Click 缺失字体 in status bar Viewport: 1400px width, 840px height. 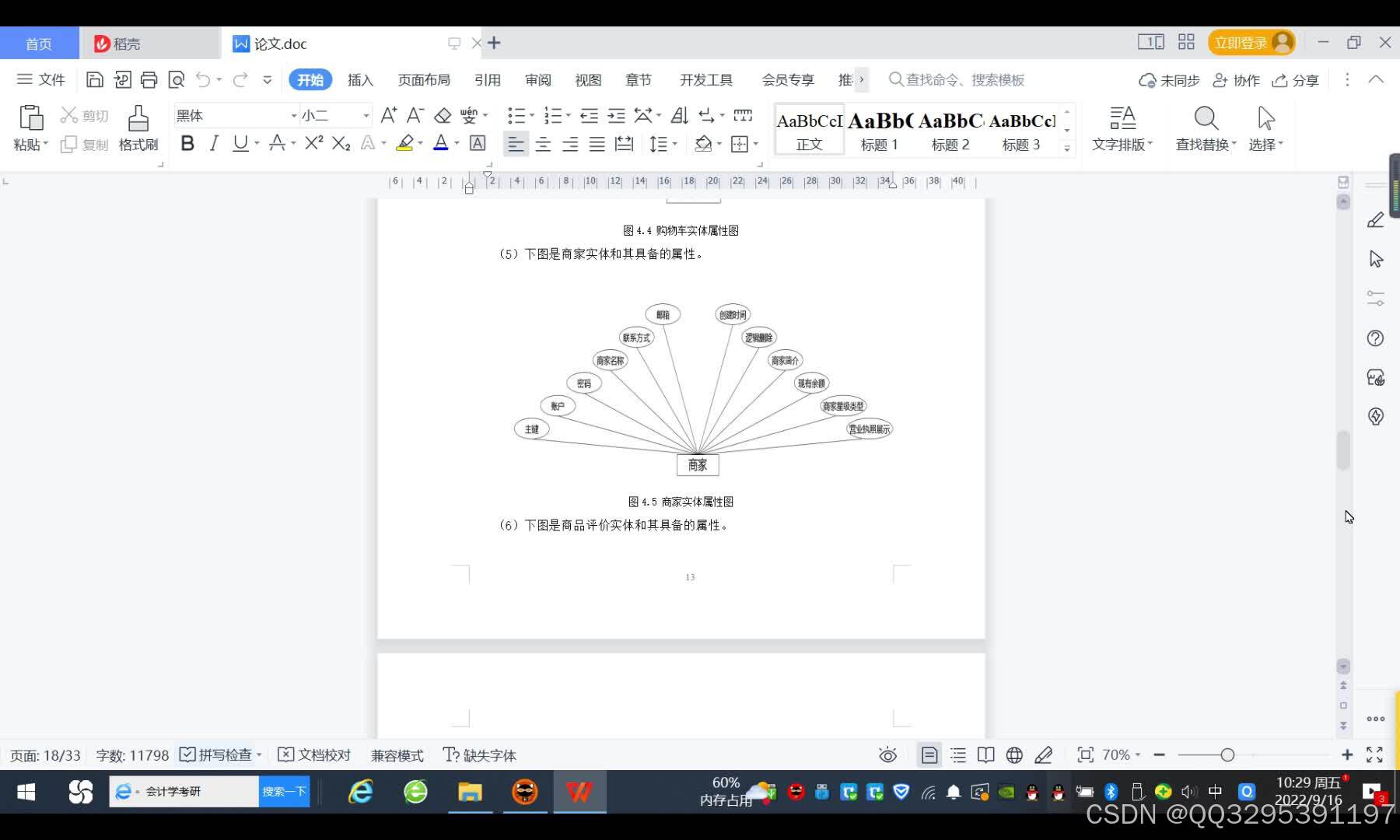click(x=479, y=755)
